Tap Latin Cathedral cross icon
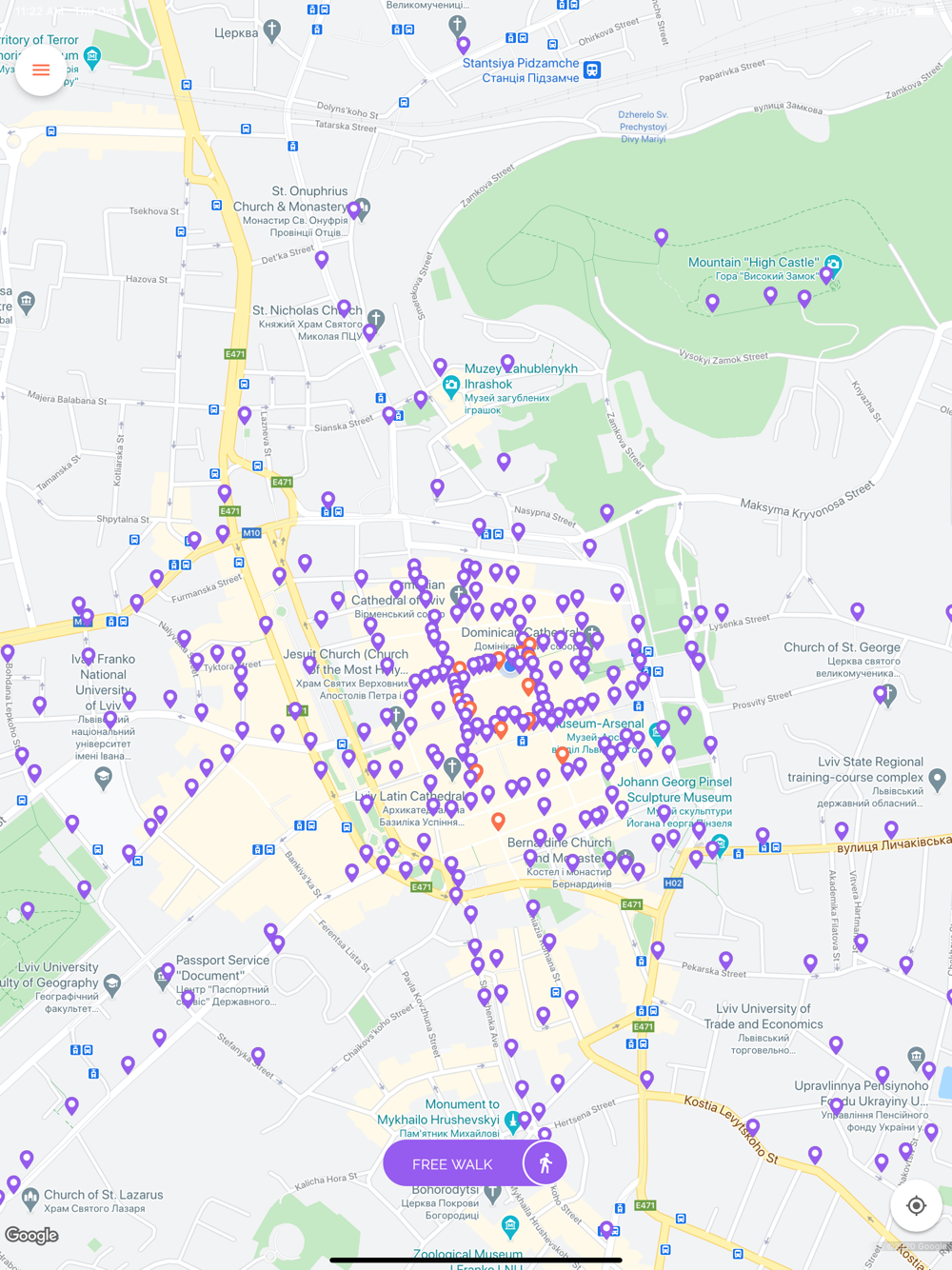Image resolution: width=952 pixels, height=1270 pixels. point(452,766)
